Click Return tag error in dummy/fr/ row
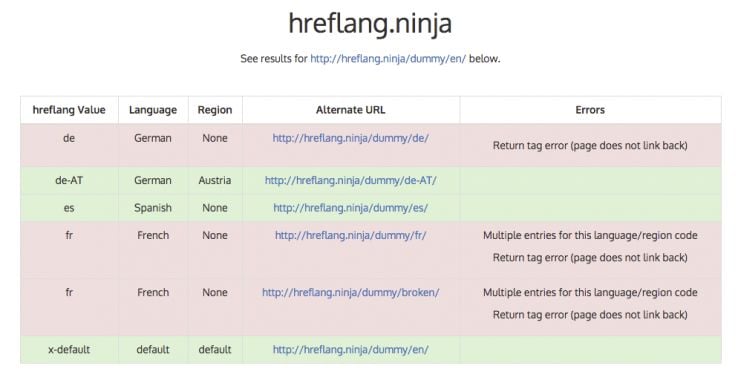 590,257
